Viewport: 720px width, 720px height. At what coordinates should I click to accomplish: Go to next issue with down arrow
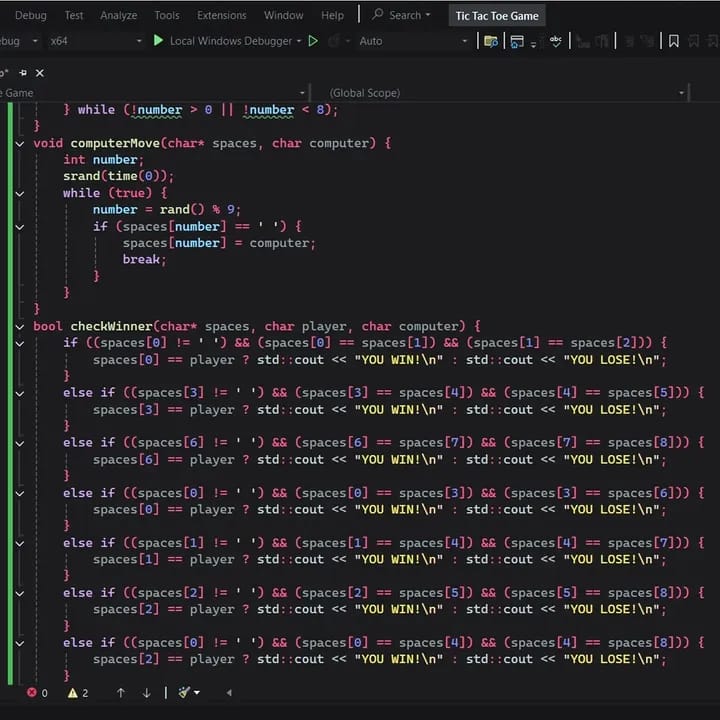[x=146, y=692]
